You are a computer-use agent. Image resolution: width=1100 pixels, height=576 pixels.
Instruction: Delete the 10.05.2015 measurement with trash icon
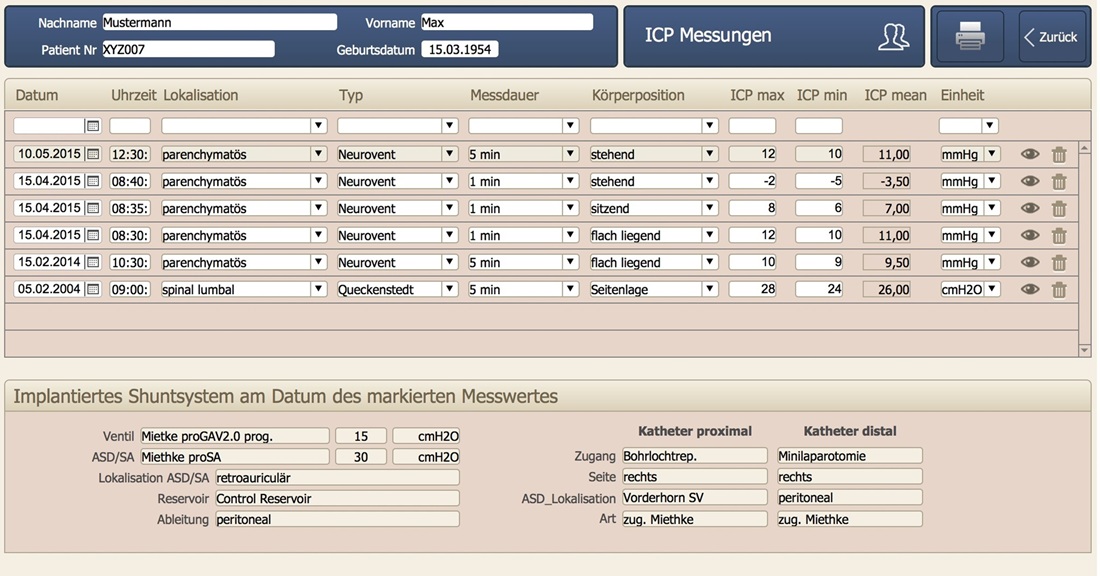point(1059,154)
